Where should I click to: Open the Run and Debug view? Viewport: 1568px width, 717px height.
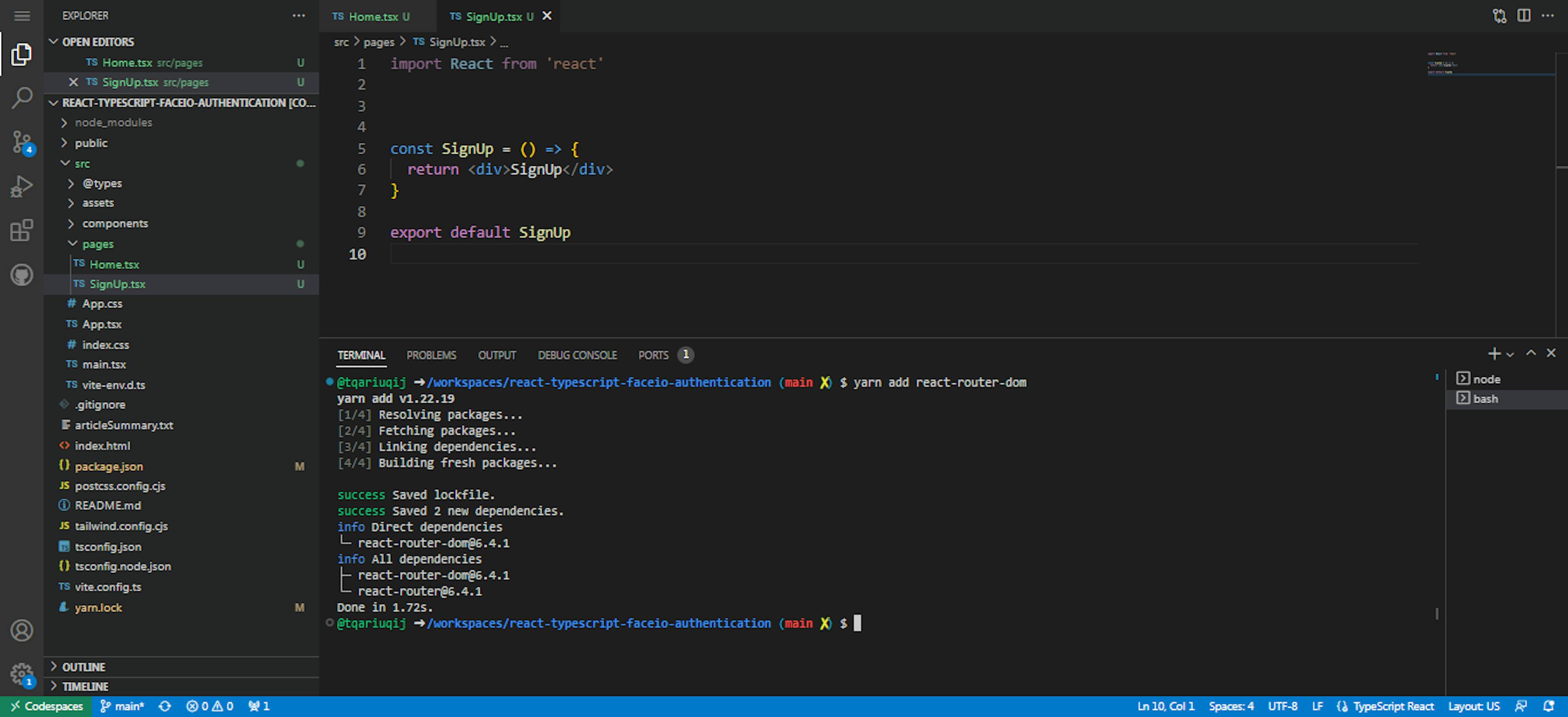click(x=22, y=186)
